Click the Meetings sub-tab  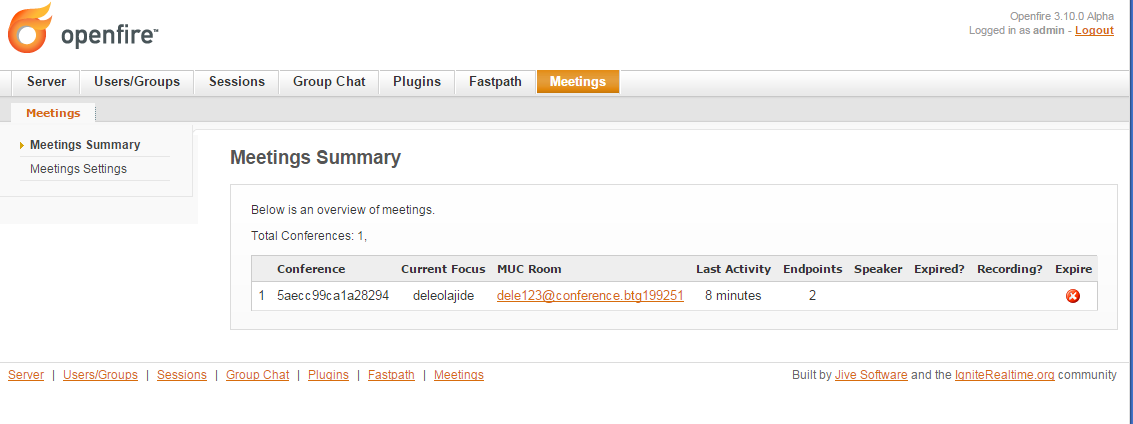[53, 113]
